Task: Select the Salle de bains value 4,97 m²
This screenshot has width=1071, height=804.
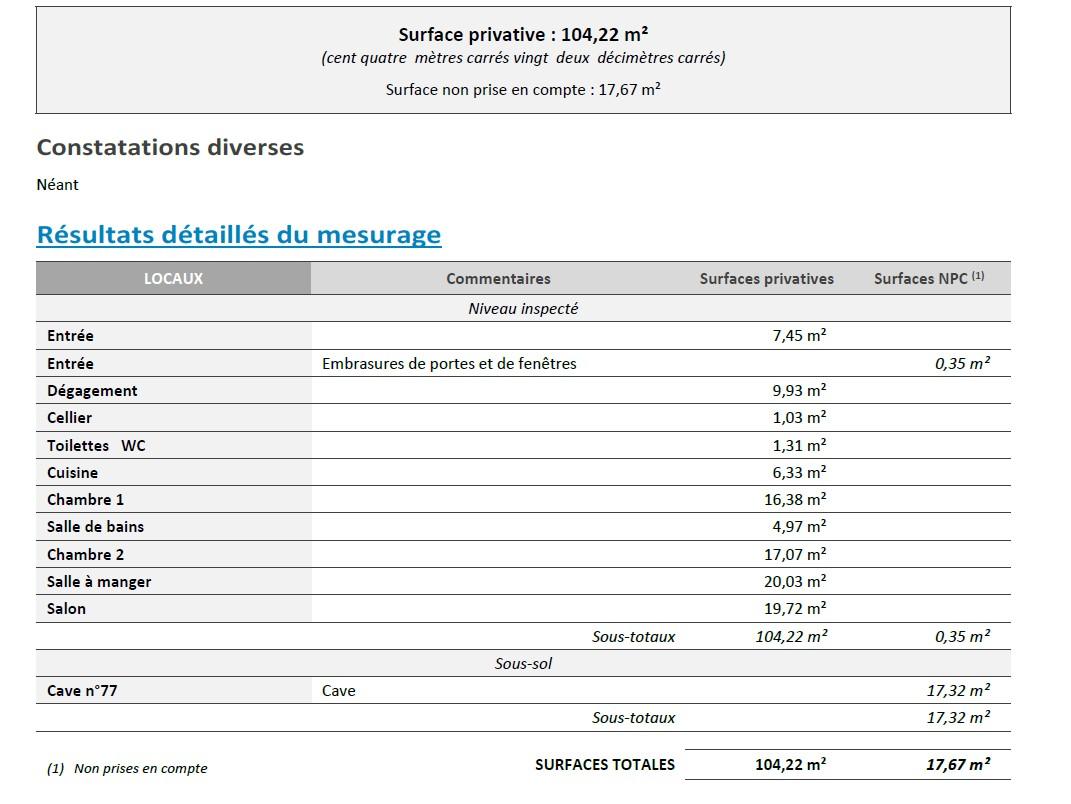Action: pyautogui.click(x=799, y=527)
